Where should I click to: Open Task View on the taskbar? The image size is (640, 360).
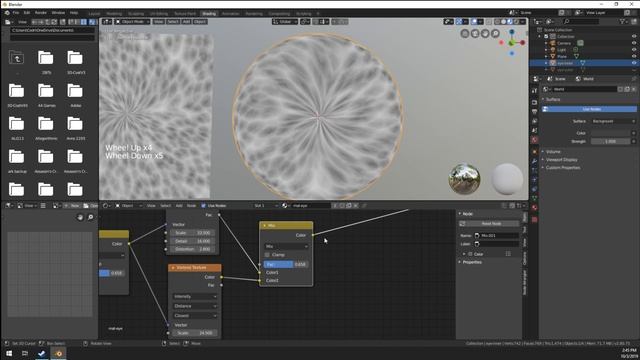(x=25, y=353)
